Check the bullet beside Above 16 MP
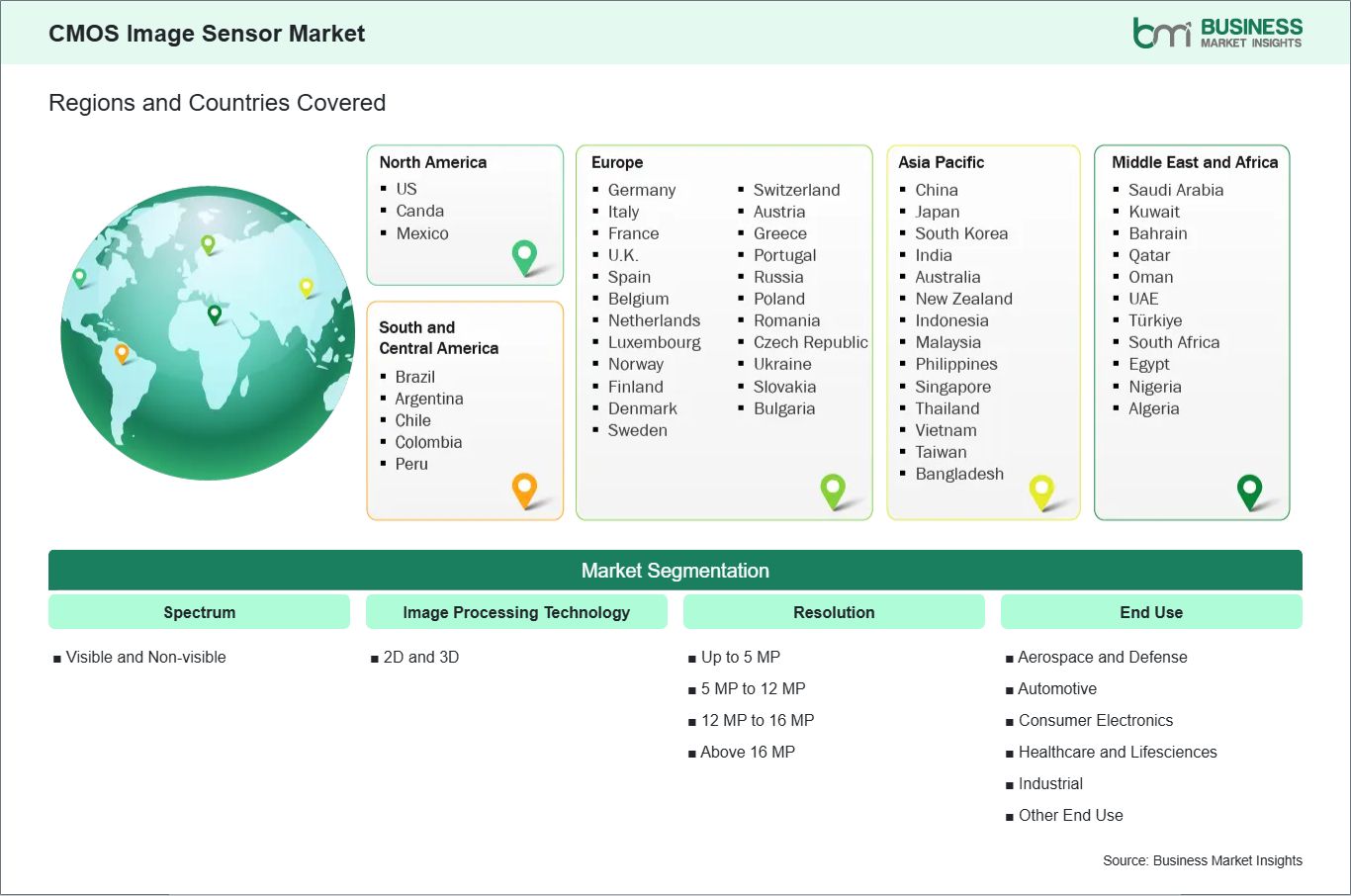The width and height of the screenshot is (1351, 896). click(x=691, y=752)
